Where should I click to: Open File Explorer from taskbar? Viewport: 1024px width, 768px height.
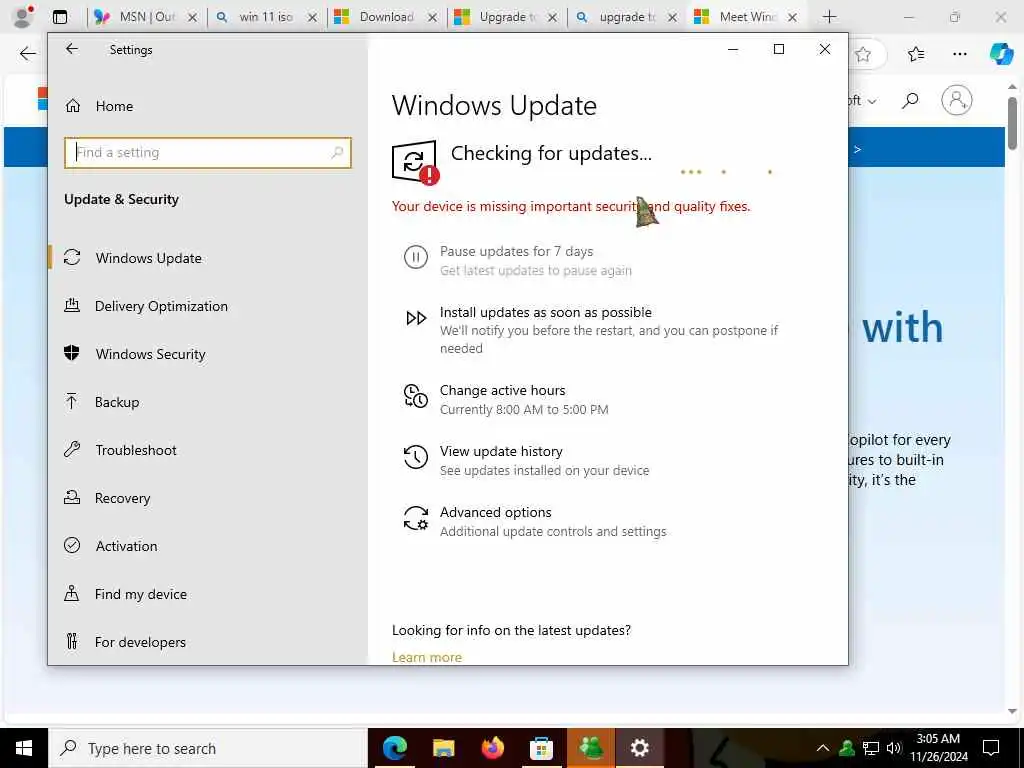point(443,748)
